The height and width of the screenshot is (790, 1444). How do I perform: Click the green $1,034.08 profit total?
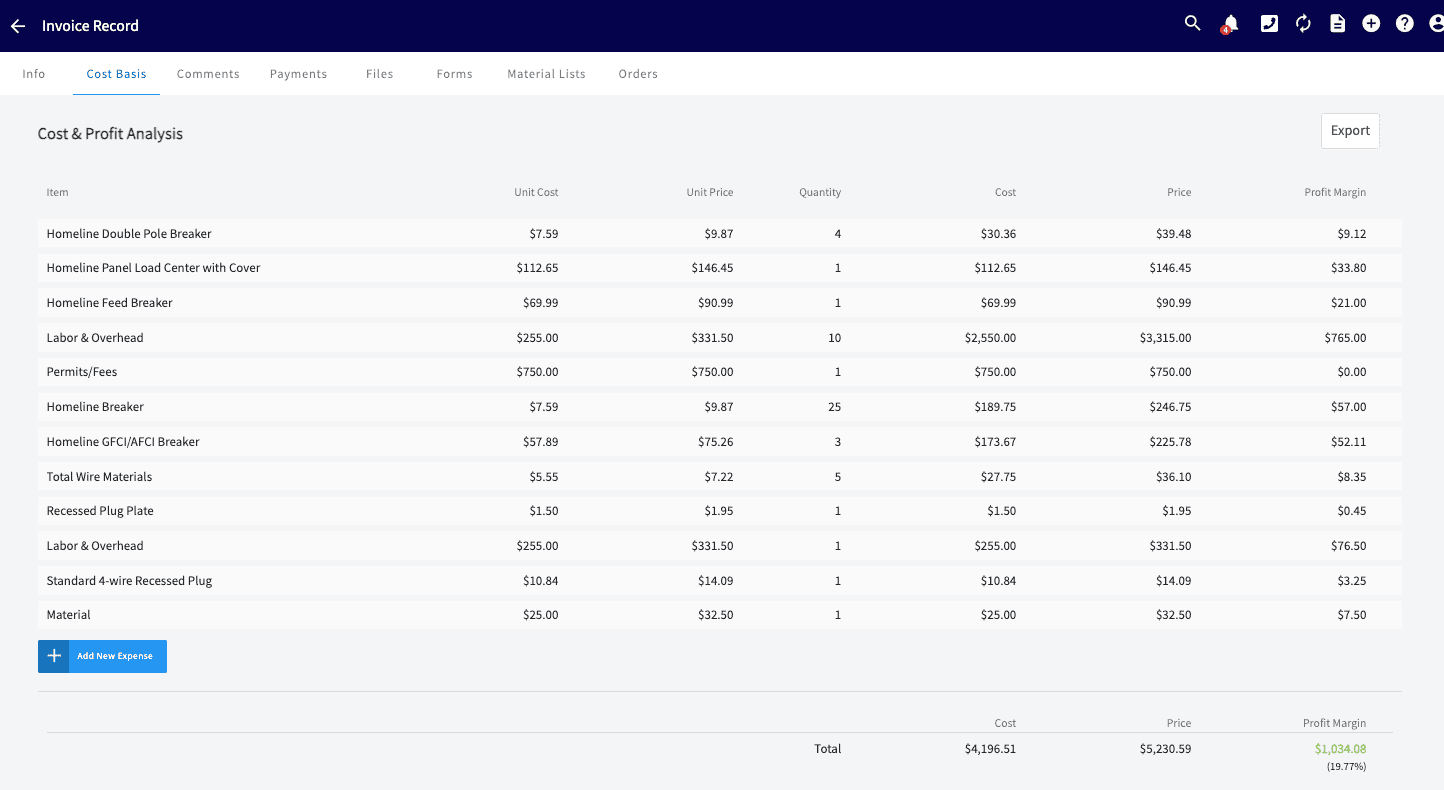(1340, 748)
